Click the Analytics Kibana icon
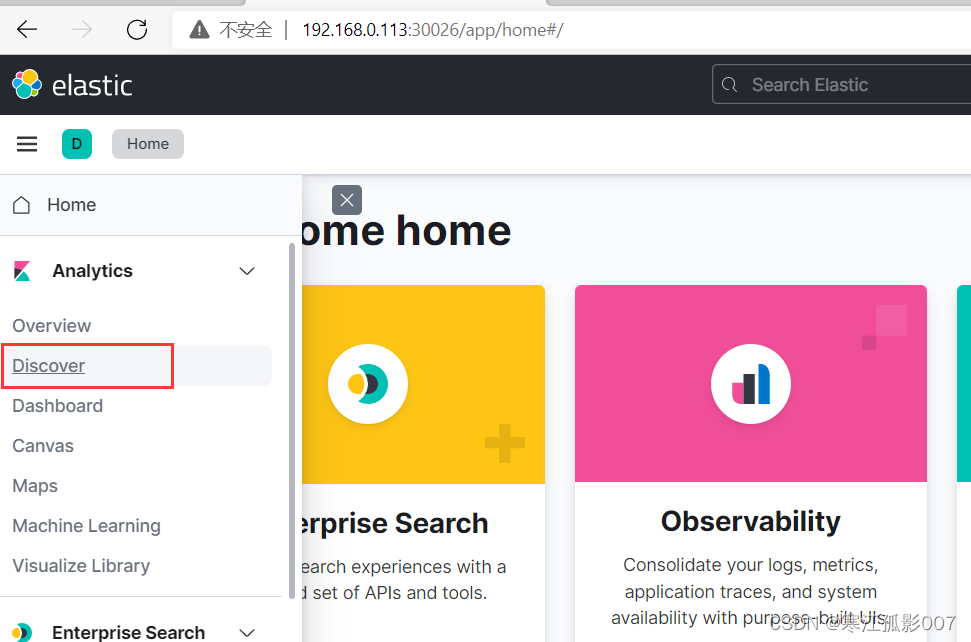 click(22, 271)
